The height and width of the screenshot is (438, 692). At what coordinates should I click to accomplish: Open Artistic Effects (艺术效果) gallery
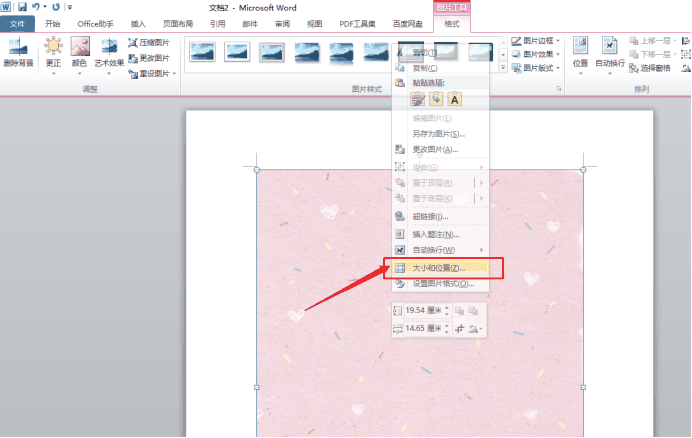(107, 50)
